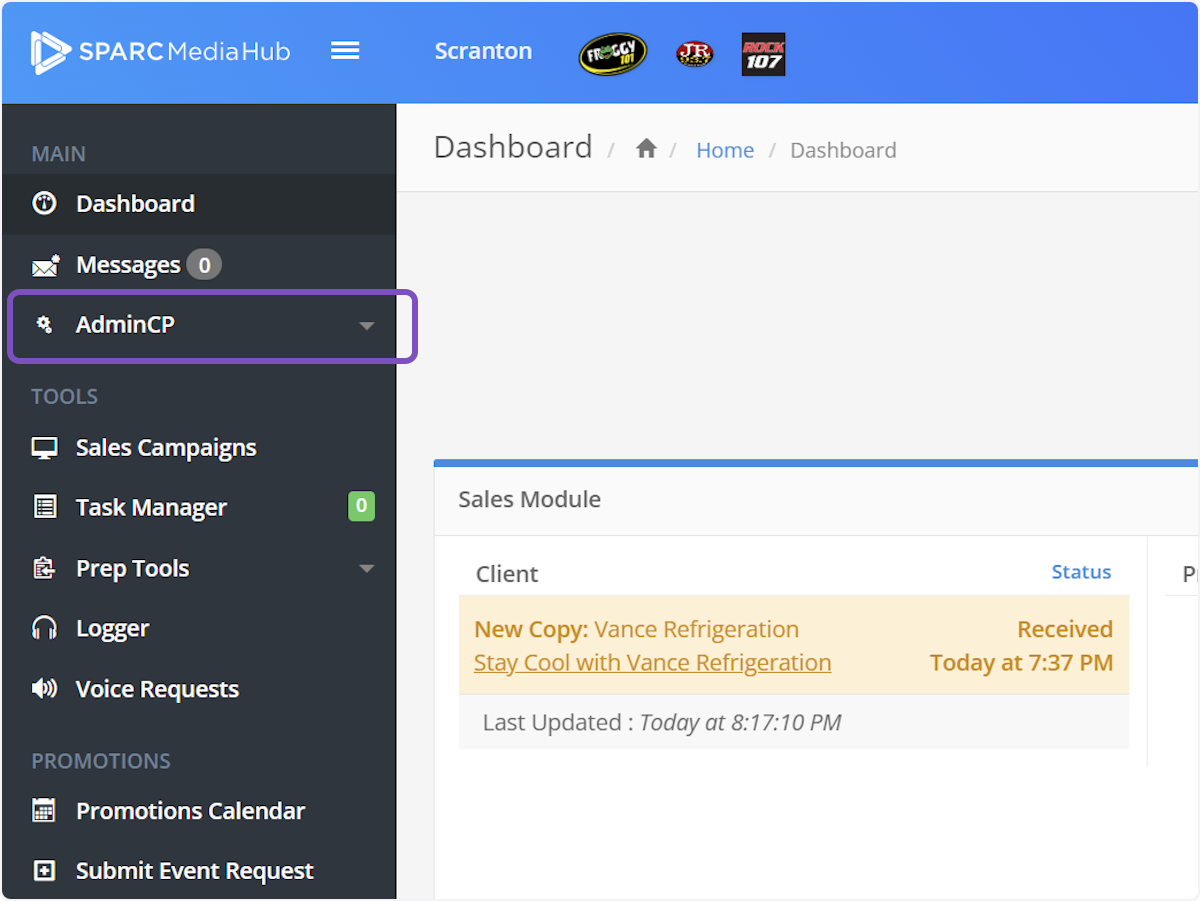The width and height of the screenshot is (1200, 901).
Task: Select the Froggy 101 station logo
Action: pos(613,54)
